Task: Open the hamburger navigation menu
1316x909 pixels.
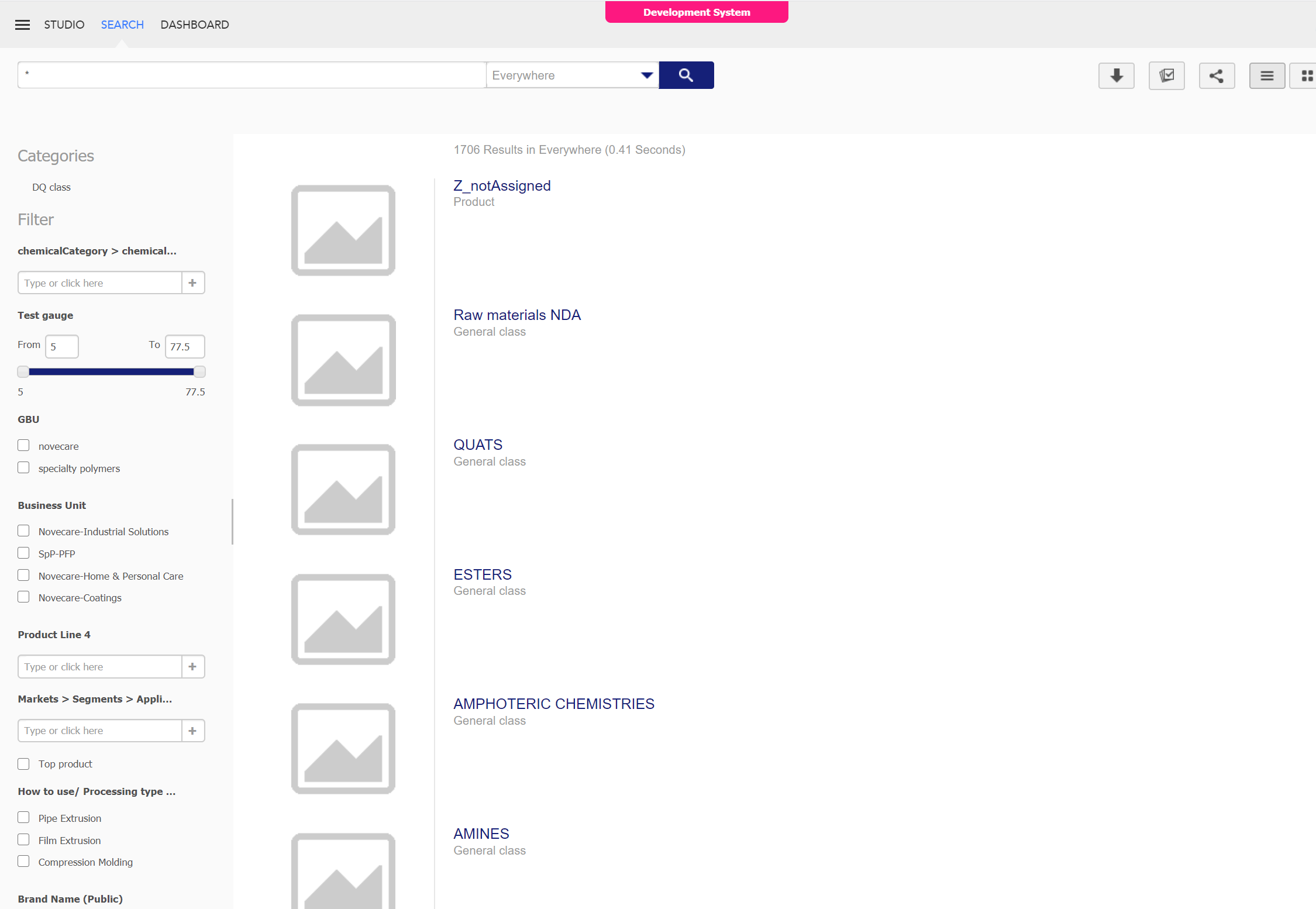Action: pyautogui.click(x=22, y=25)
